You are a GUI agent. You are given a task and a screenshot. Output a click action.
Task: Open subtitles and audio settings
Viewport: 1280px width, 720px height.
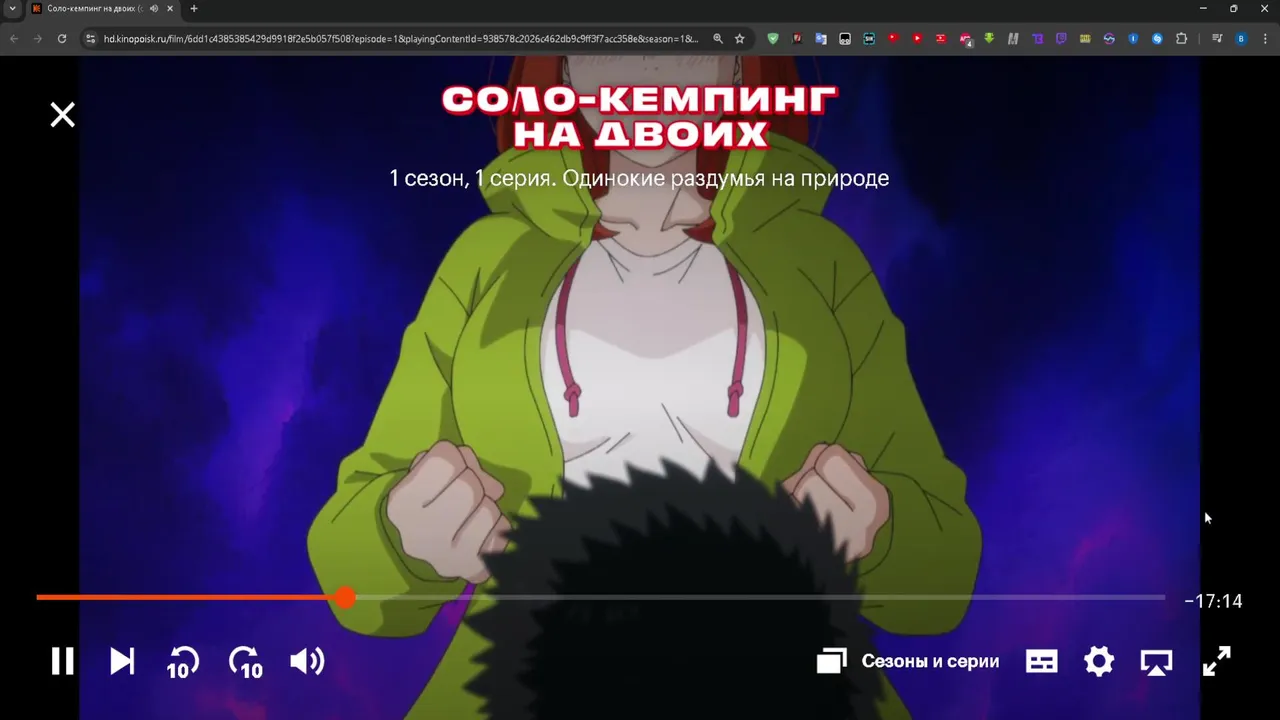(1041, 661)
